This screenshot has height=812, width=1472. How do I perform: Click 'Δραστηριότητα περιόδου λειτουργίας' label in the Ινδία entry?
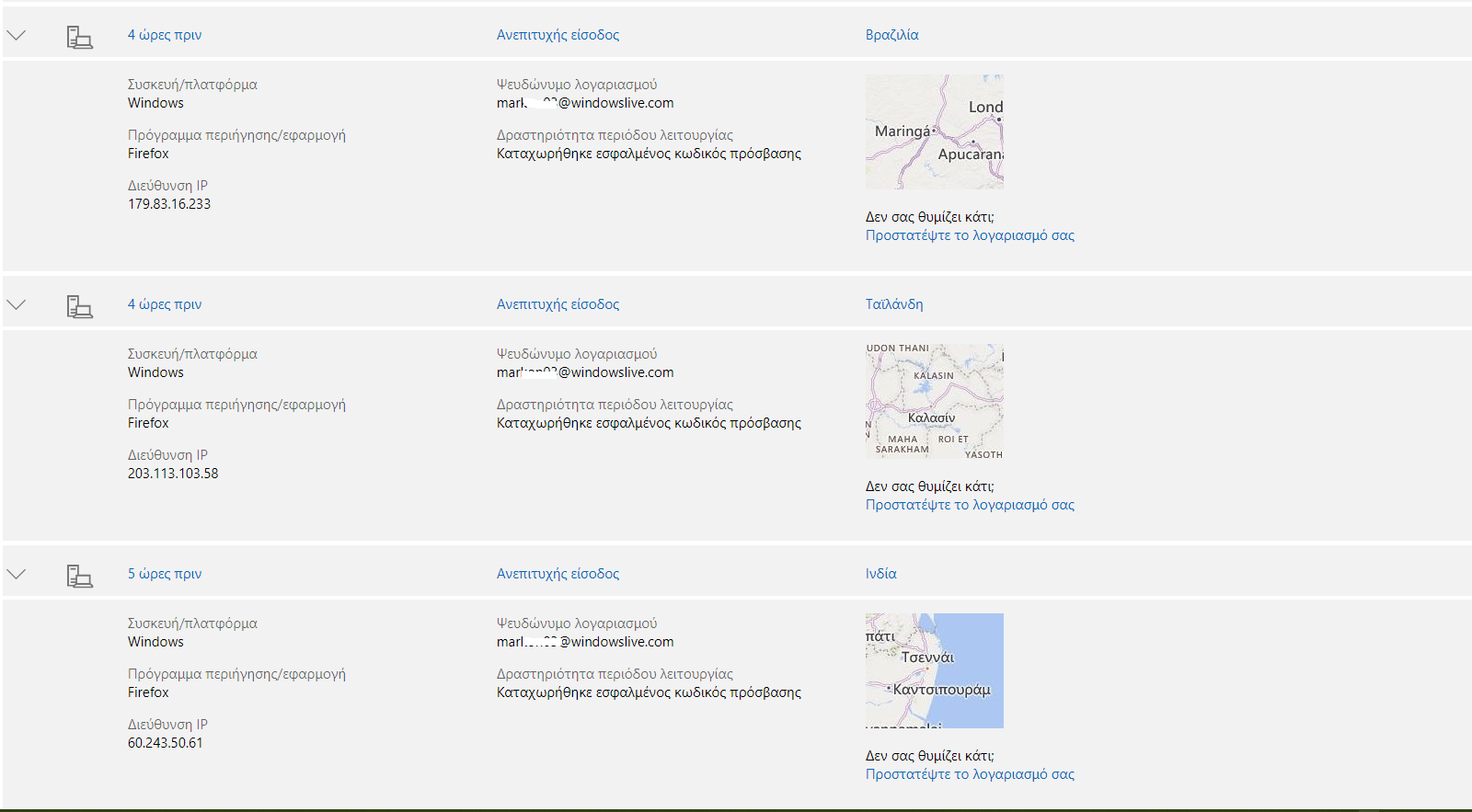pos(615,674)
